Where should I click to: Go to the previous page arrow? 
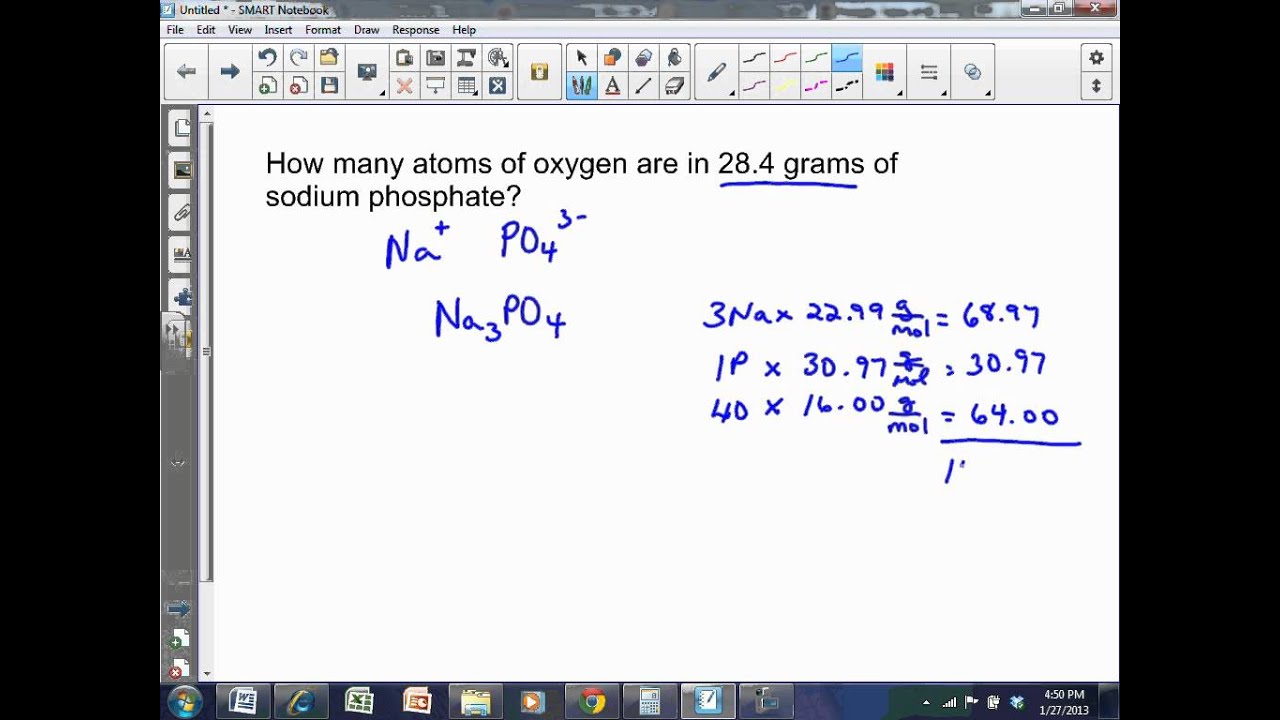point(186,71)
